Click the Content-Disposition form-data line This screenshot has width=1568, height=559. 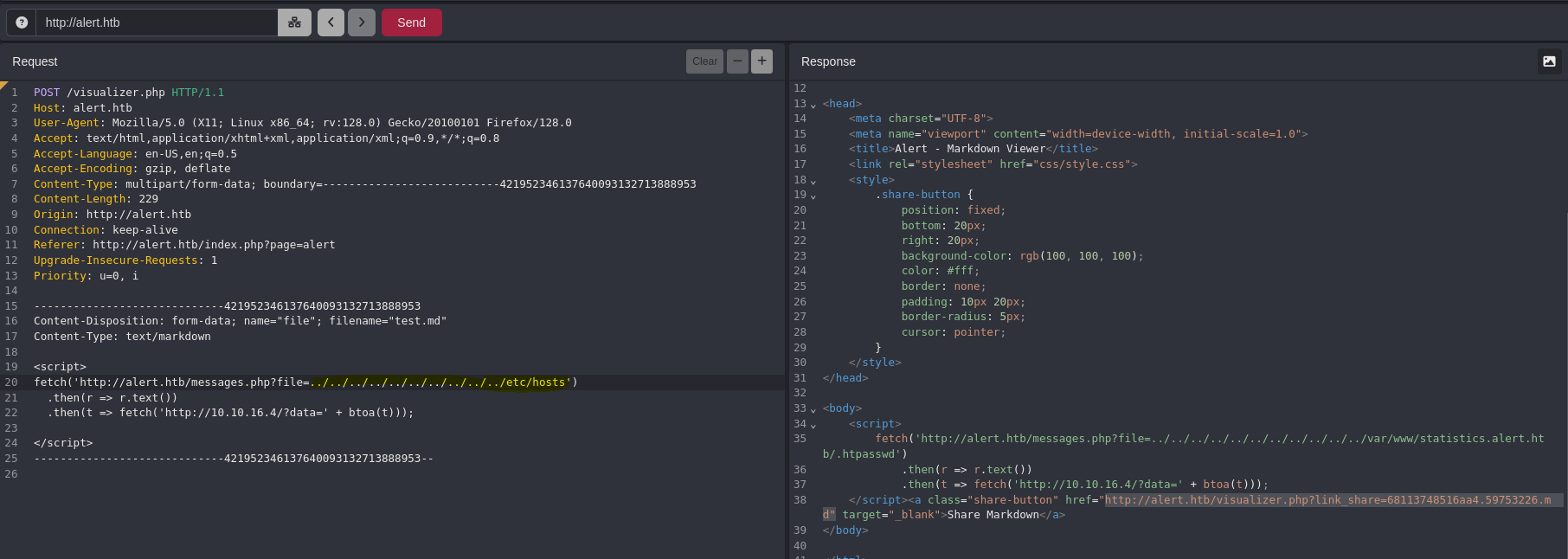tap(241, 321)
